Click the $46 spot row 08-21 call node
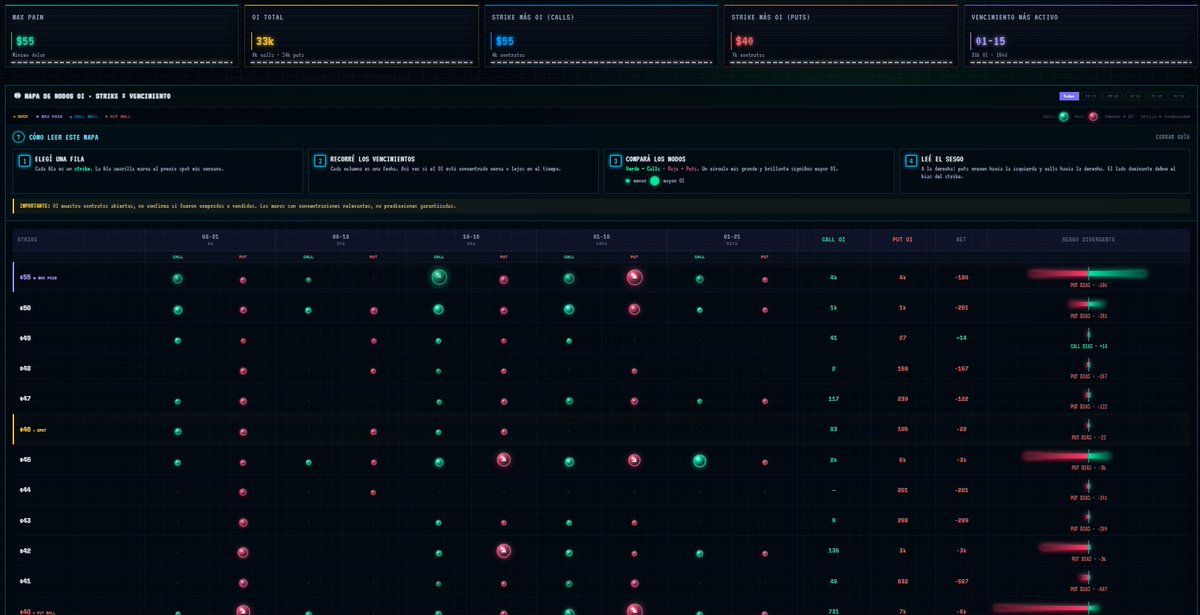Image resolution: width=1200 pixels, height=615 pixels. 178,432
